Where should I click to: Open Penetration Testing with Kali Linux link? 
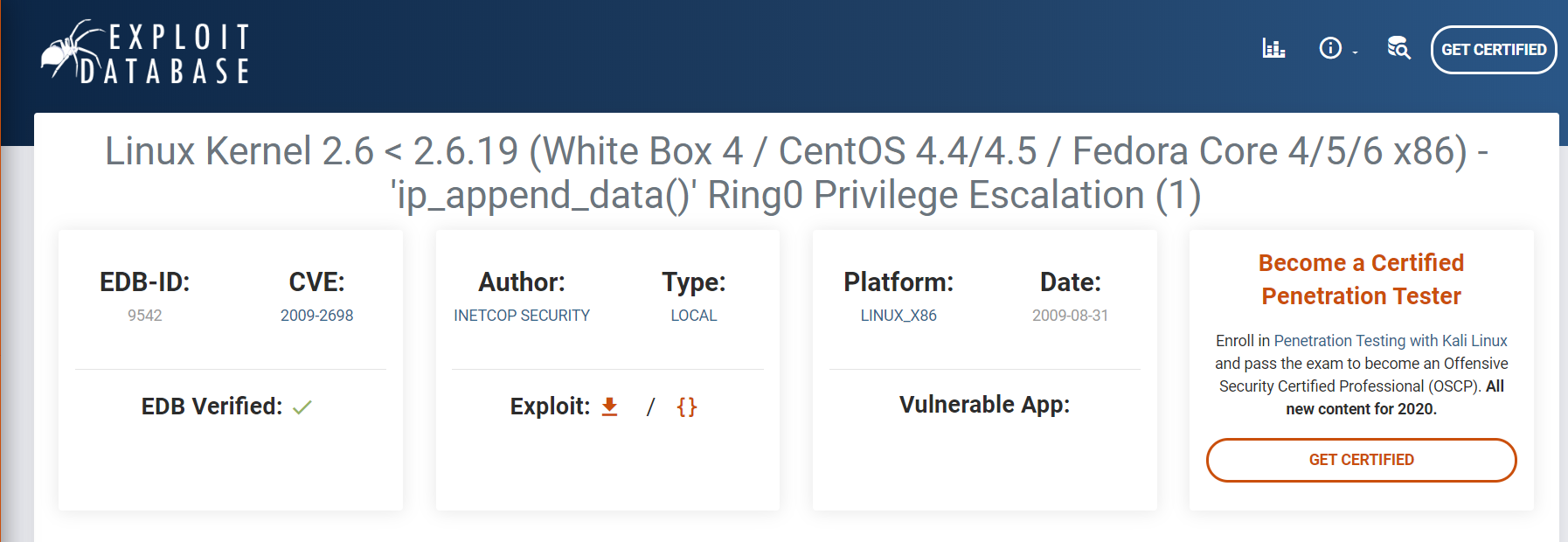point(1391,341)
